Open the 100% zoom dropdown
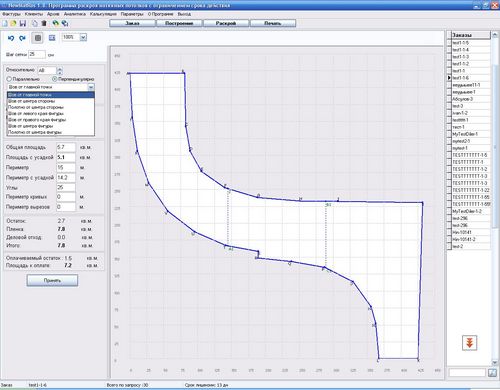The width and height of the screenshot is (500, 390). (x=83, y=37)
